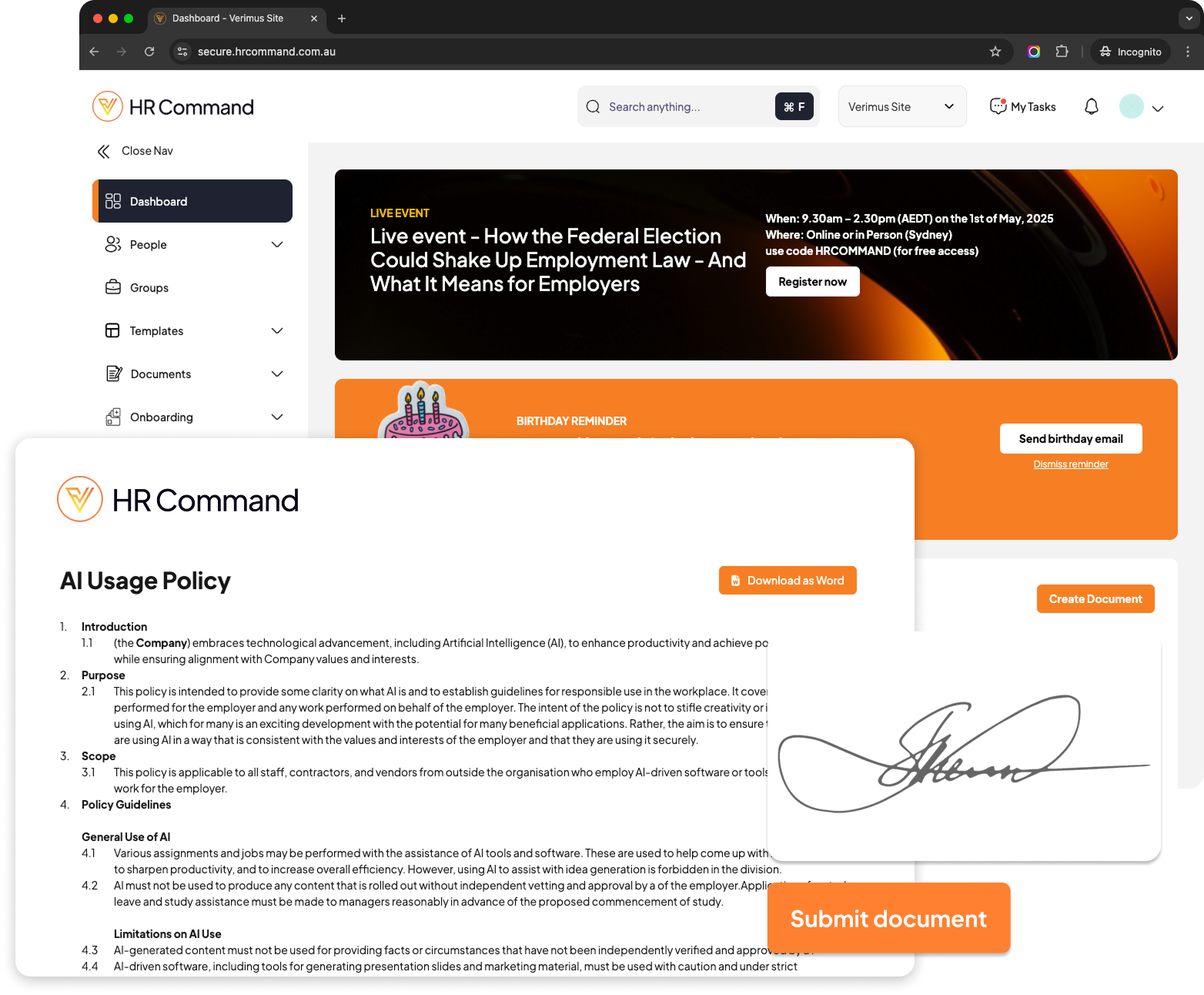Open Chrome three-dot menu
Viewport: 1204px width, 995px height.
click(1188, 52)
